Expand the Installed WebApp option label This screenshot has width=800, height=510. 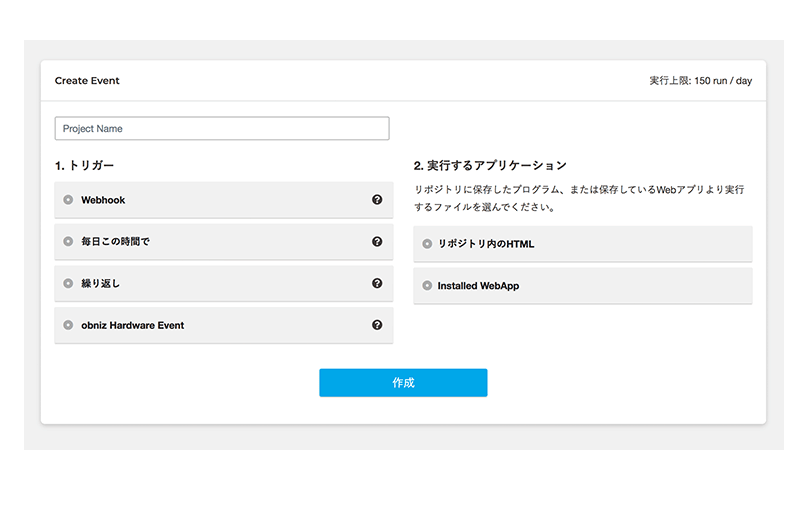pyautogui.click(x=478, y=286)
